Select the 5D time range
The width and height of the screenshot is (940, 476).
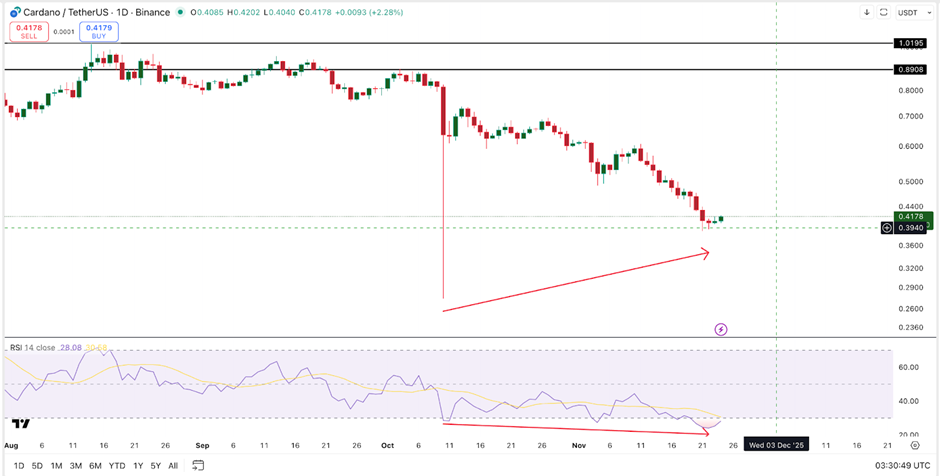tap(37, 466)
